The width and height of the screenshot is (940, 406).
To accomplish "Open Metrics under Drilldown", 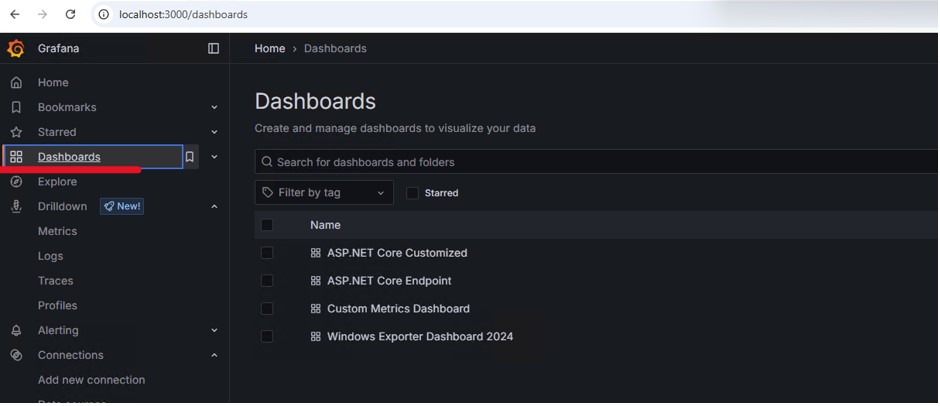I will [x=57, y=232].
